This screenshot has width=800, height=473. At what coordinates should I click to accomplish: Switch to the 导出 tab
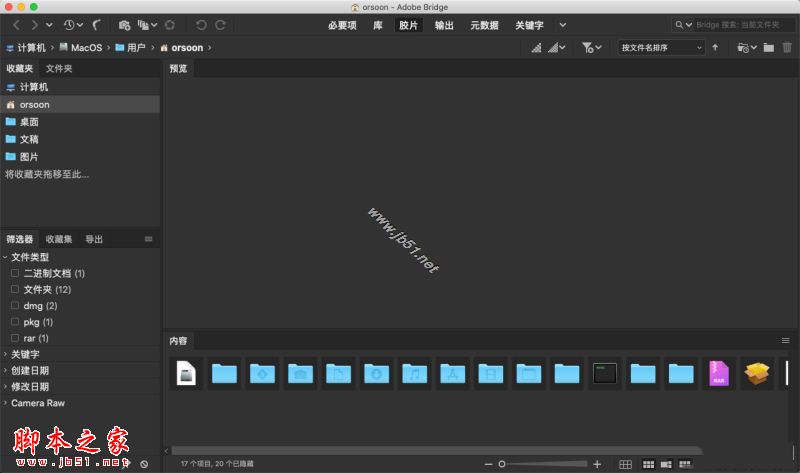coord(94,239)
